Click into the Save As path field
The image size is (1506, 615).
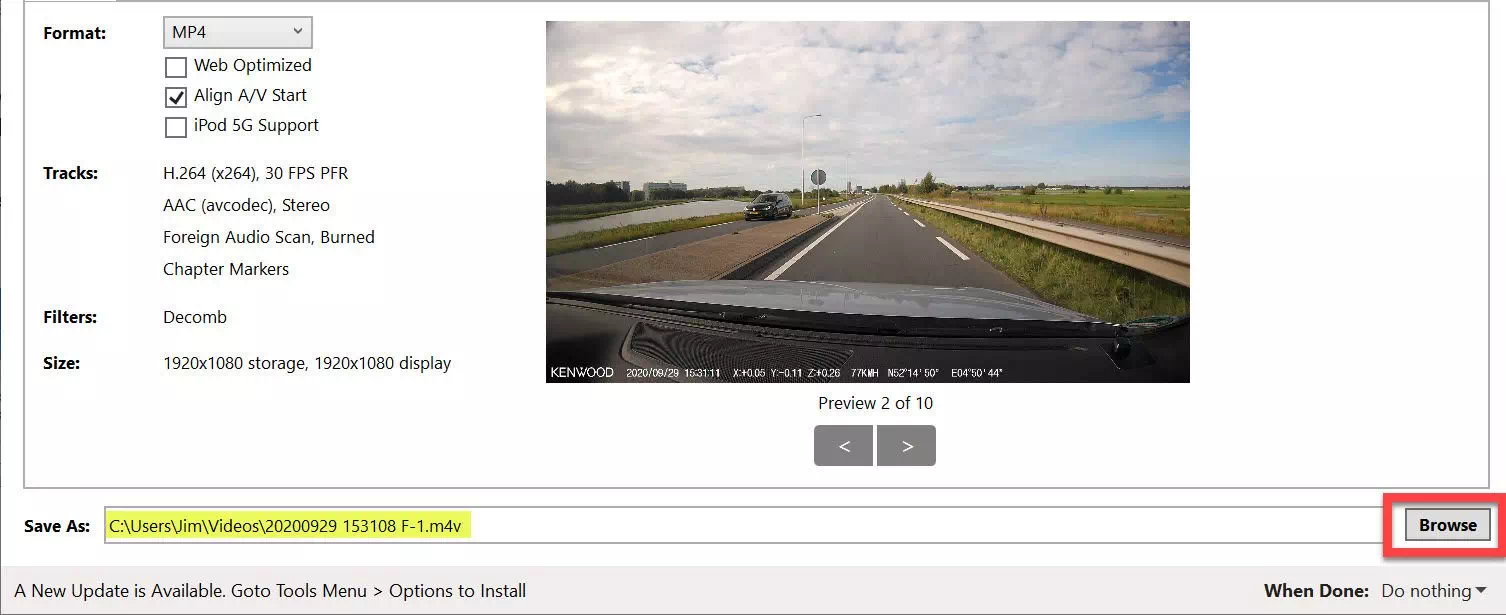[x=745, y=525]
